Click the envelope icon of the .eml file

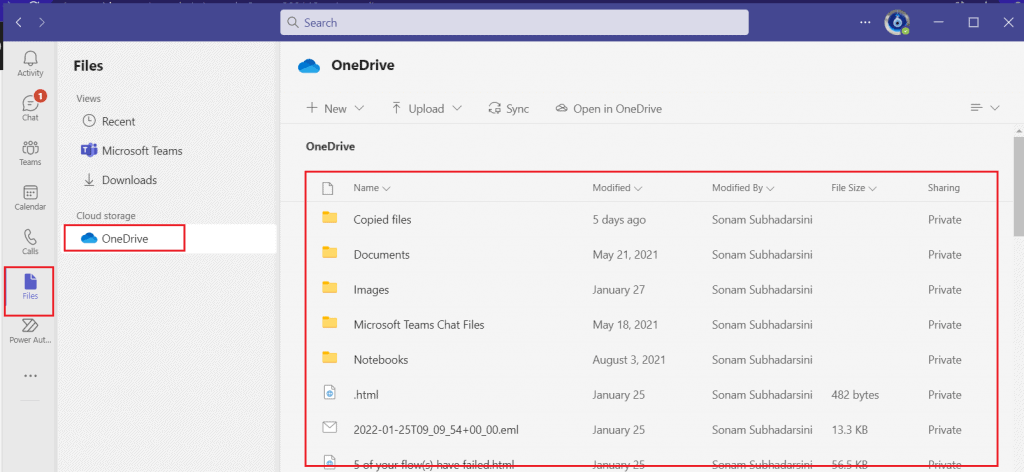point(330,428)
